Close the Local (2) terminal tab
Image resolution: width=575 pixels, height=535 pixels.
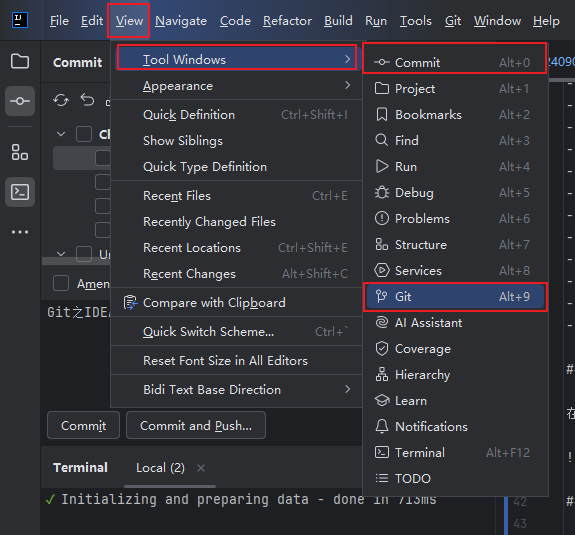(201, 468)
